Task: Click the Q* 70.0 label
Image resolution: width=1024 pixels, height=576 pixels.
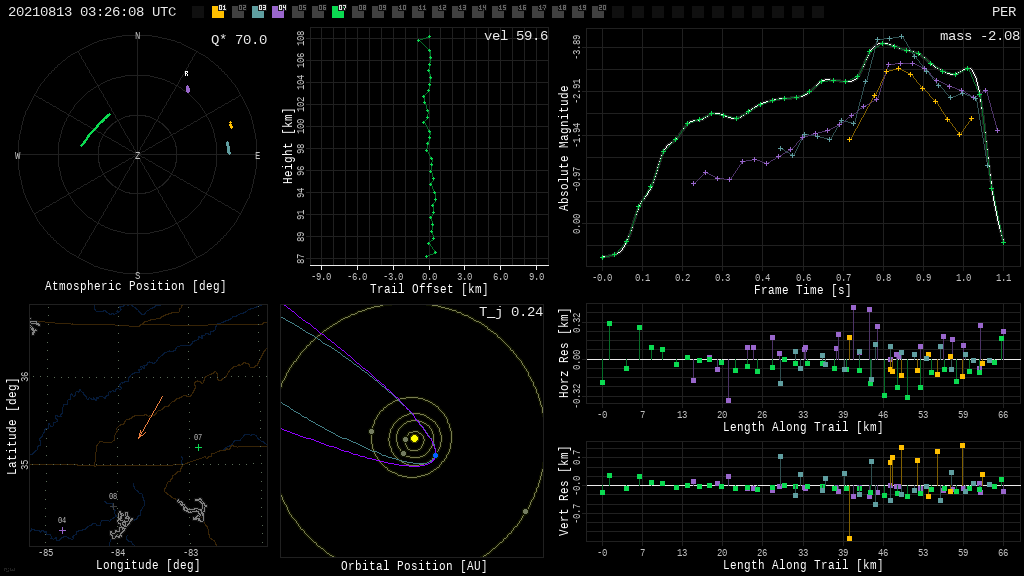Action: pos(238,40)
